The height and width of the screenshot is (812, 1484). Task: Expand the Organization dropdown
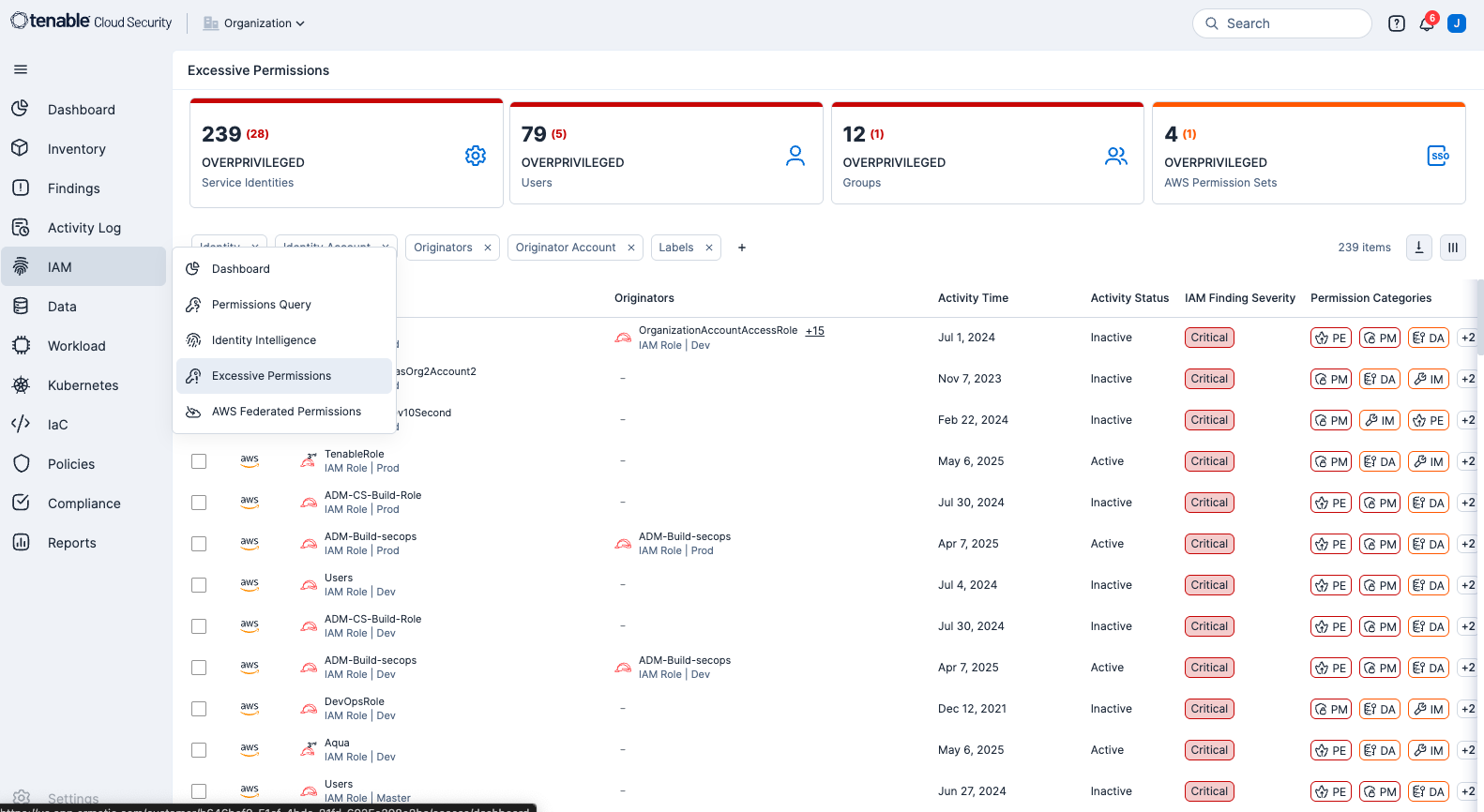255,23
